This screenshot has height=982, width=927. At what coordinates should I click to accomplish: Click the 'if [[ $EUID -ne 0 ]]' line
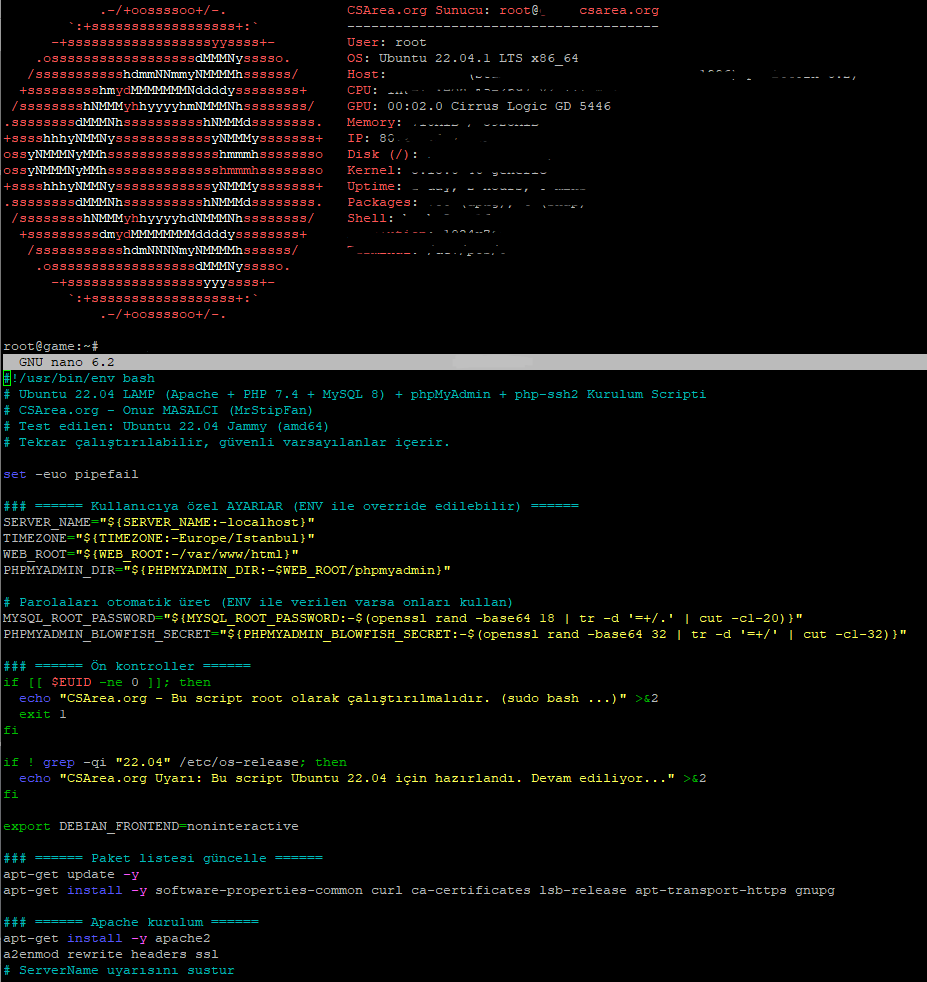click(x=107, y=682)
